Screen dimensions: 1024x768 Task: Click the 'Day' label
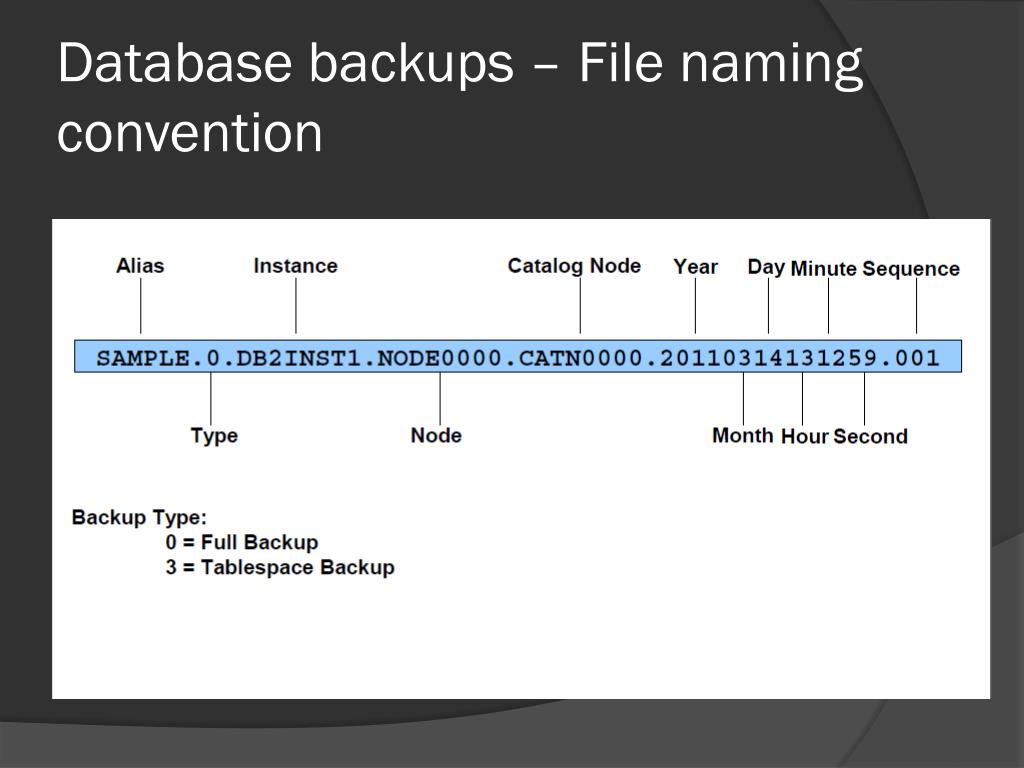tap(766, 267)
